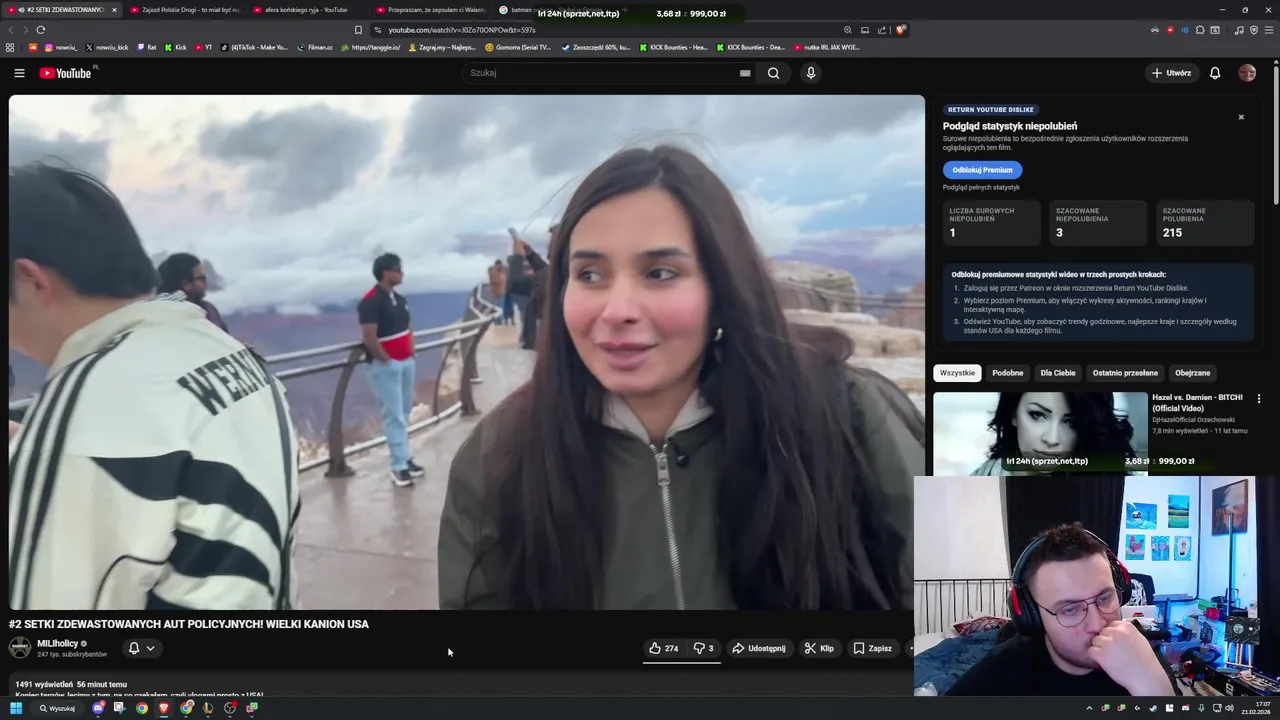The image size is (1280, 720).
Task: Open the Hazel vs. Damien video thumbnail
Action: coord(1040,433)
